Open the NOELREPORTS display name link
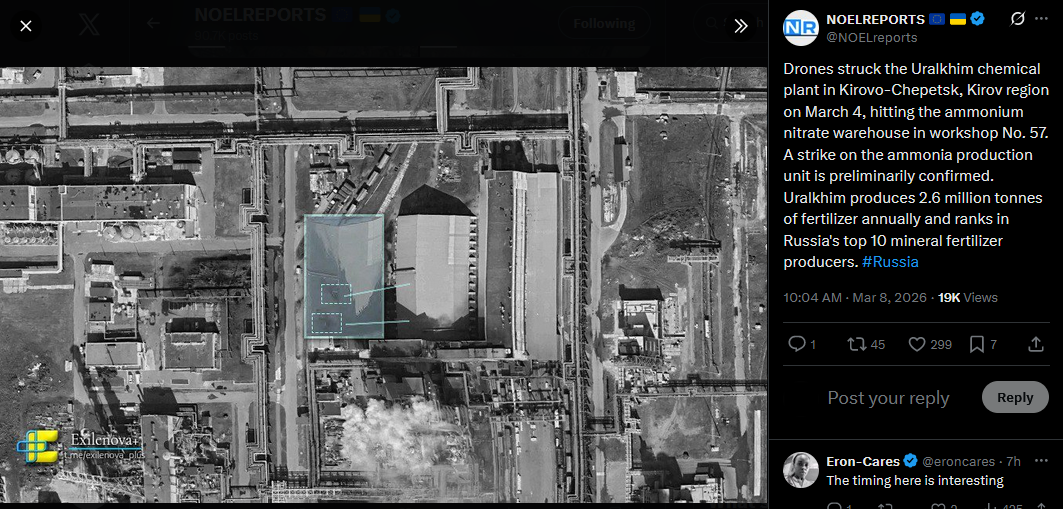The width and height of the screenshot is (1063, 509). 876,19
